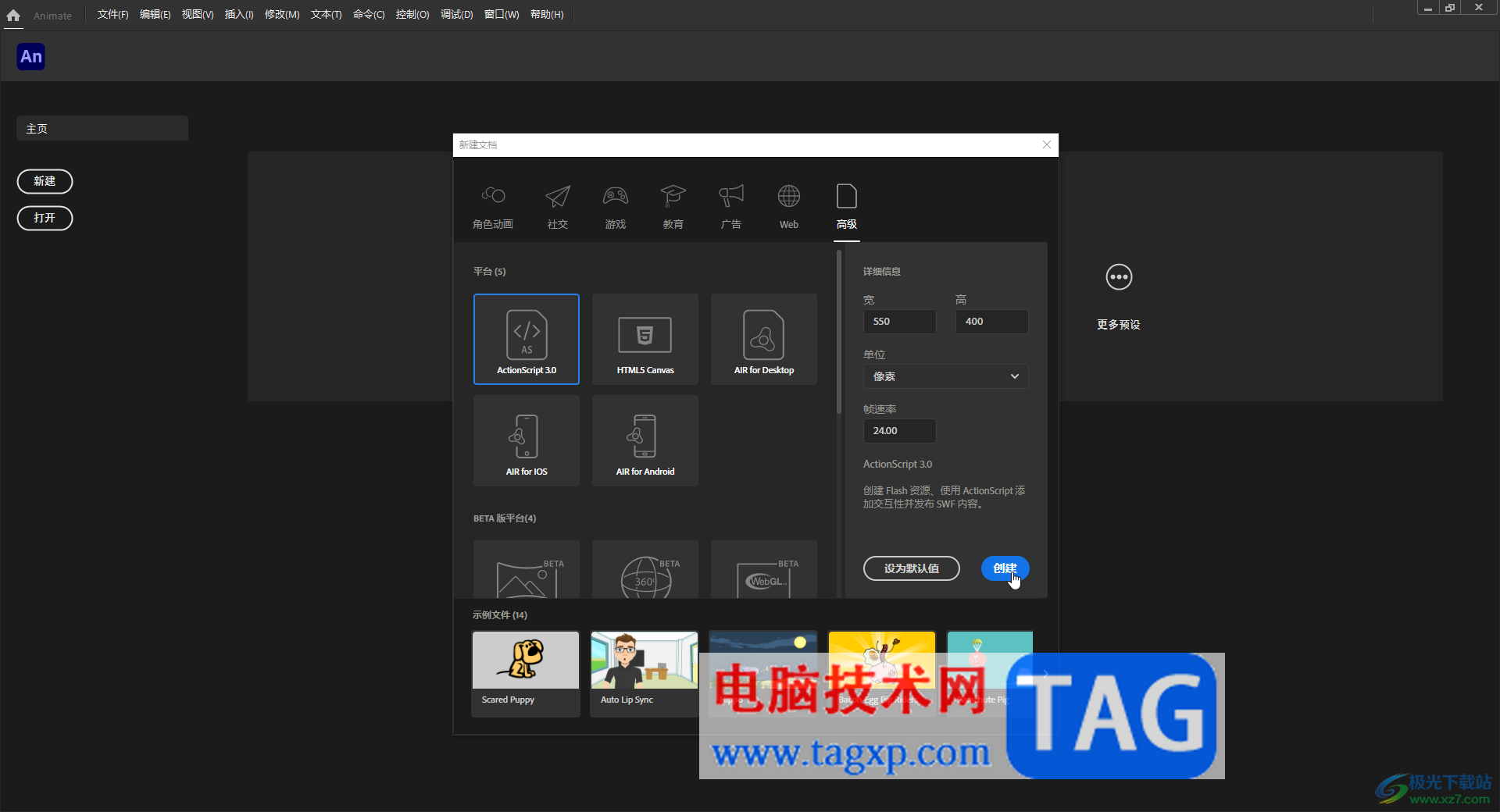Choose the BETA VR 360 platform tile
The width and height of the screenshot is (1500, 812).
[645, 569]
